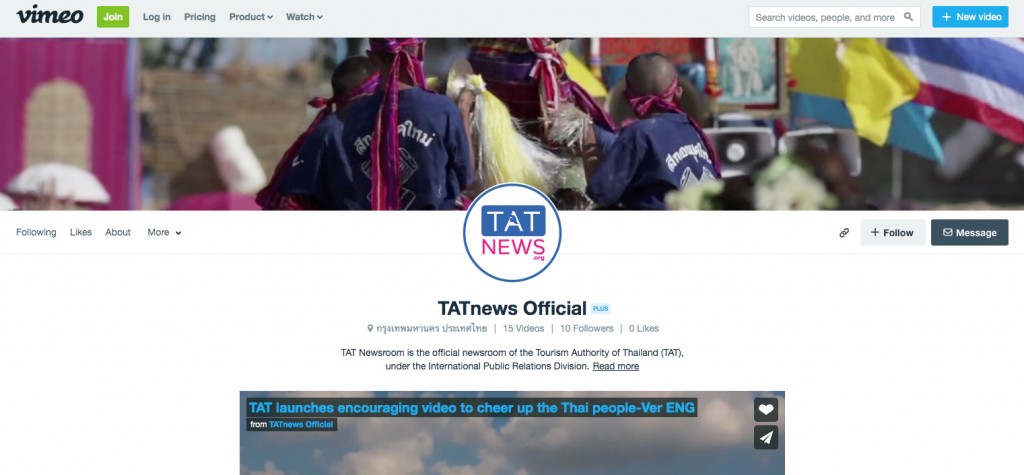Expand the More profile menu
Image resolution: width=1024 pixels, height=475 pixels.
coord(164,232)
